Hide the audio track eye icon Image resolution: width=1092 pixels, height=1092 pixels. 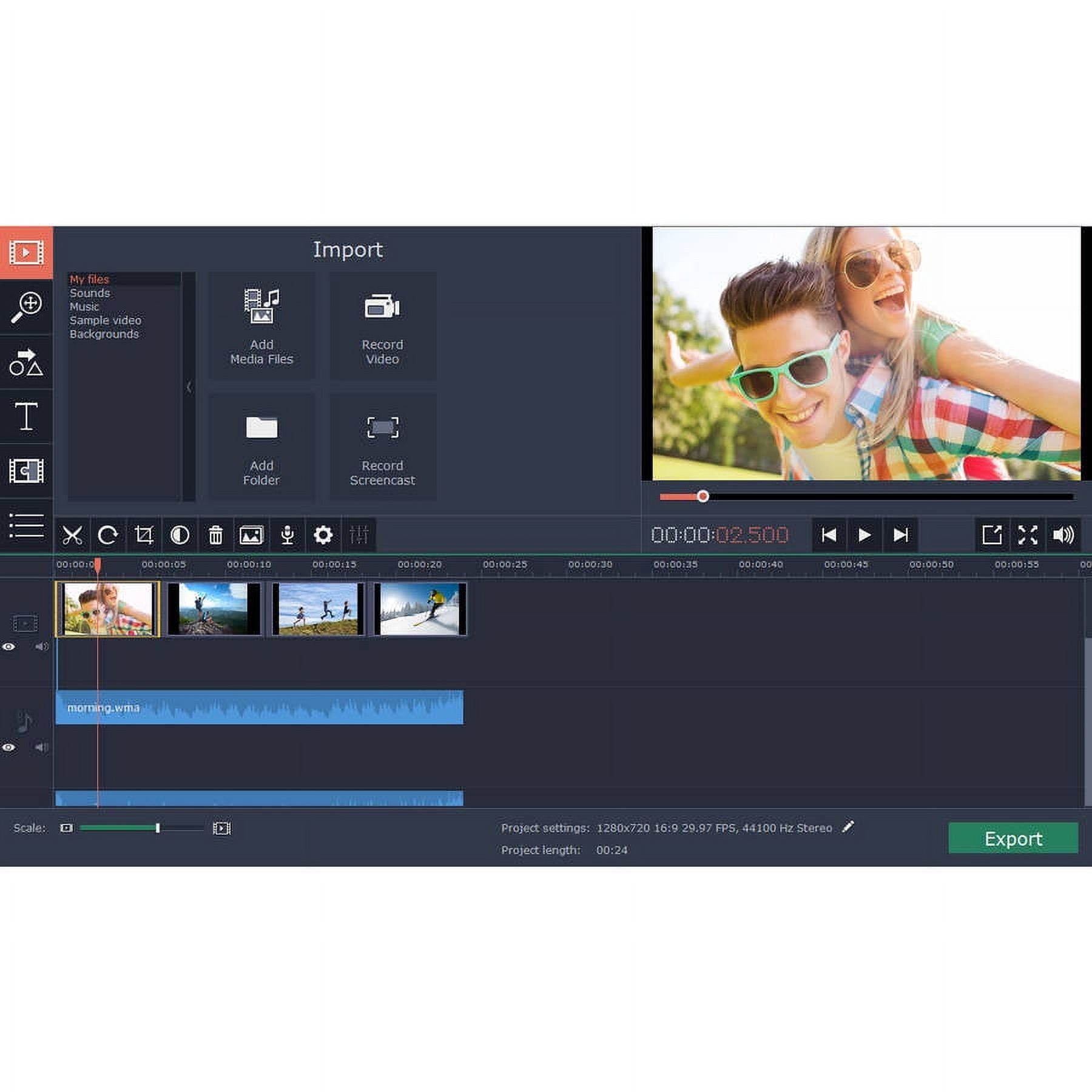coord(8,747)
